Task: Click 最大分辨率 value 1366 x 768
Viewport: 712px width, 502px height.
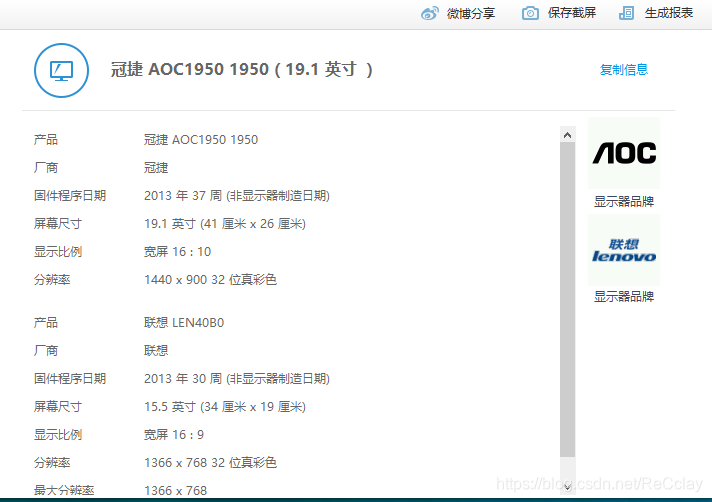Action: (175, 491)
